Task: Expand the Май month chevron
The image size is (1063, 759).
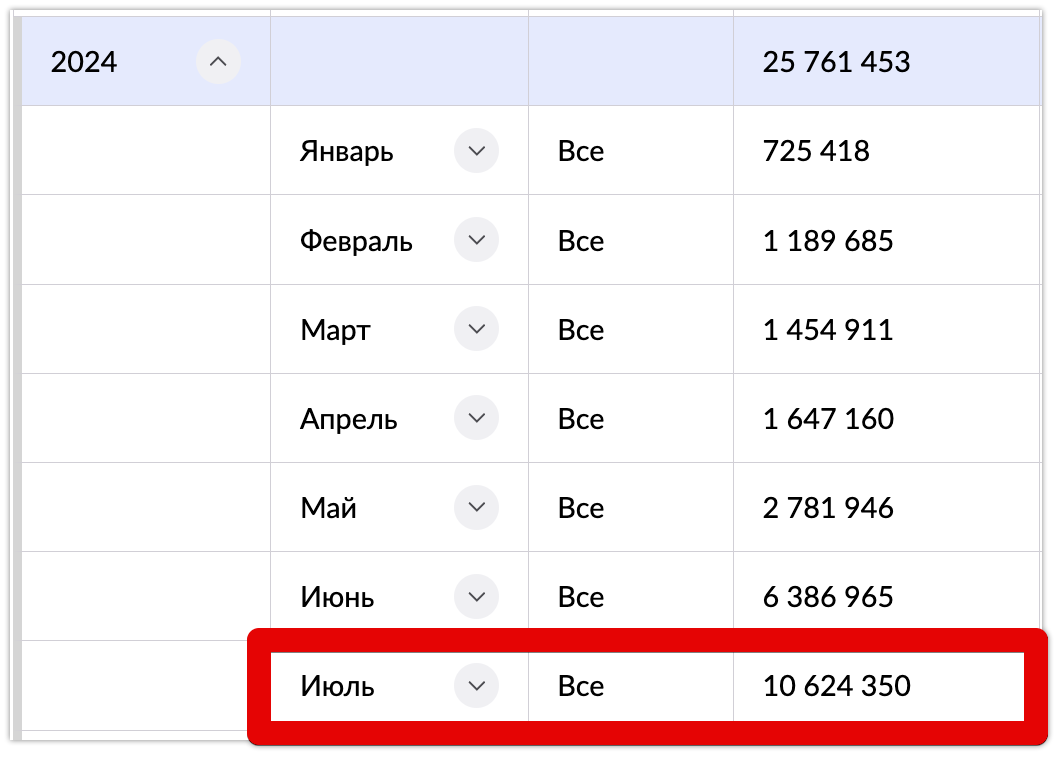Action: [477, 507]
